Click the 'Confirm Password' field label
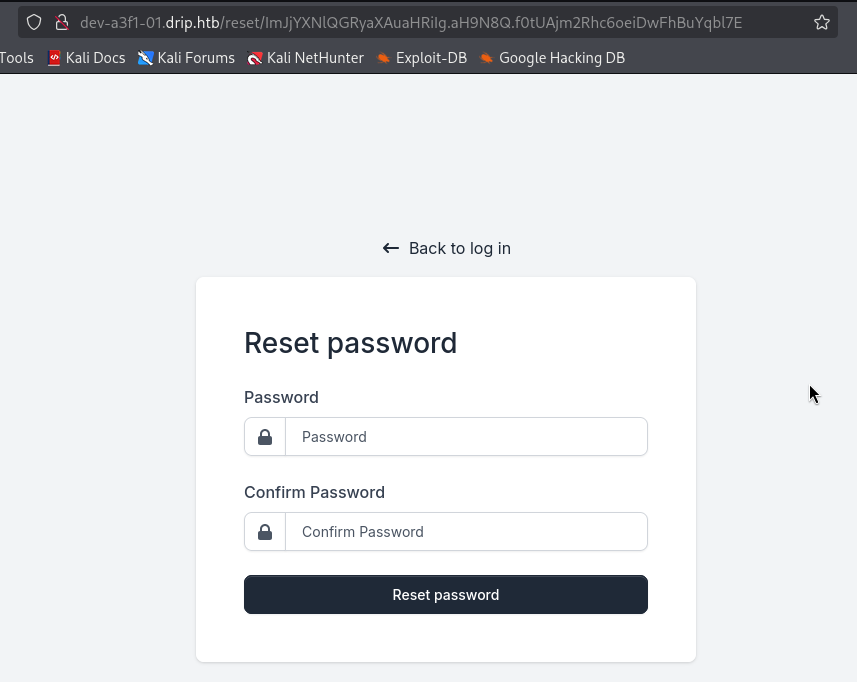 (314, 492)
